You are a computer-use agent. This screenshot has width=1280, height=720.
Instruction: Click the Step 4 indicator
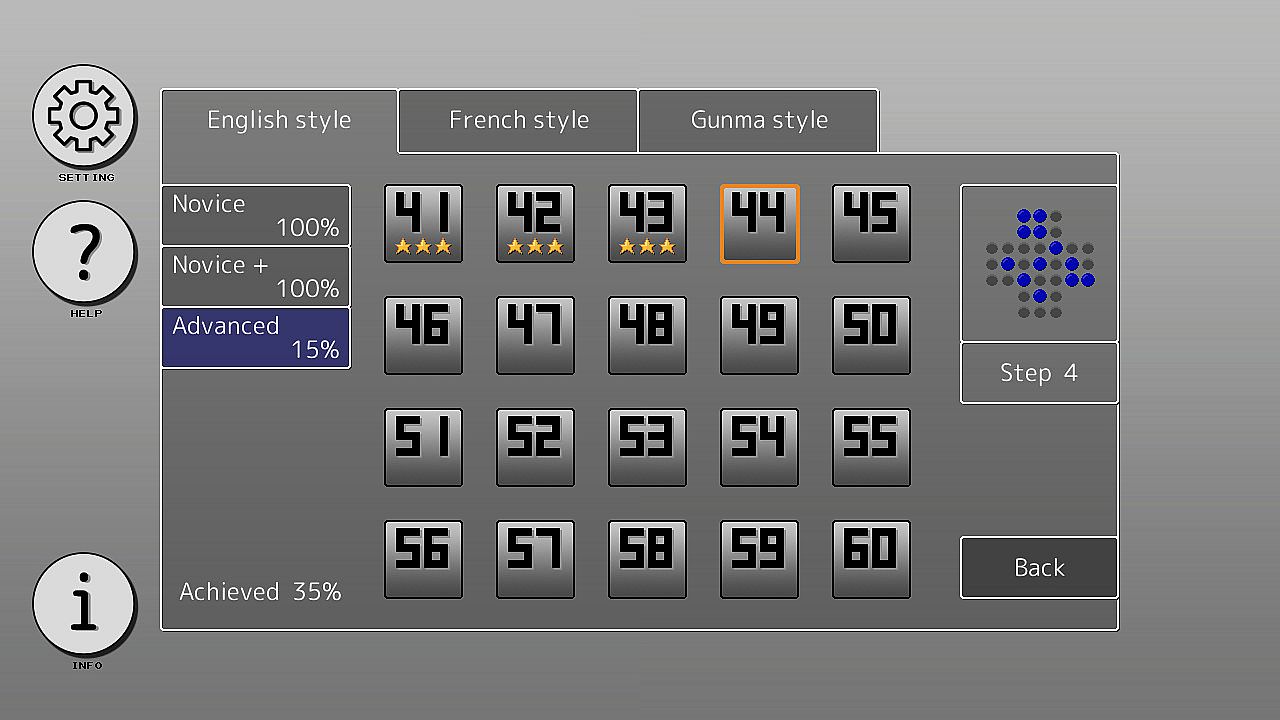click(x=1039, y=373)
